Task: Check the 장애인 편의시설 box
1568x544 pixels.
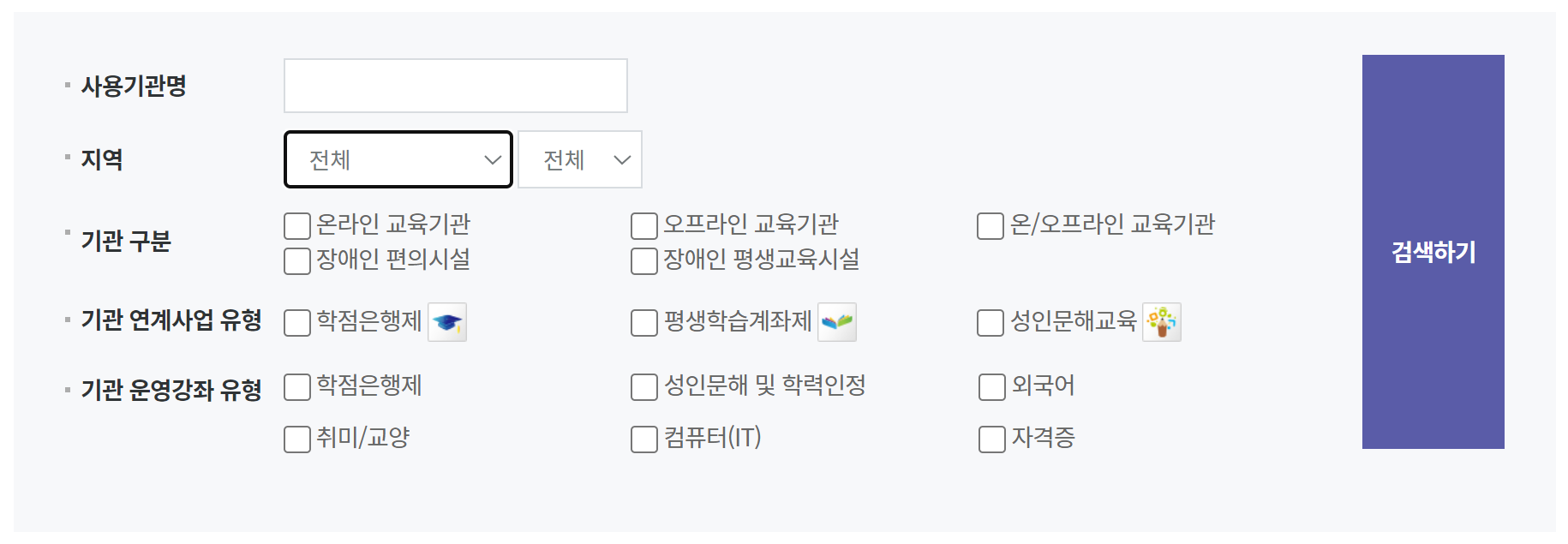Action: (x=296, y=260)
